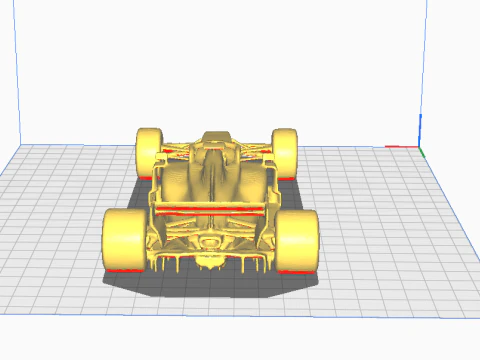Click the rear left wheel of car

[124, 241]
